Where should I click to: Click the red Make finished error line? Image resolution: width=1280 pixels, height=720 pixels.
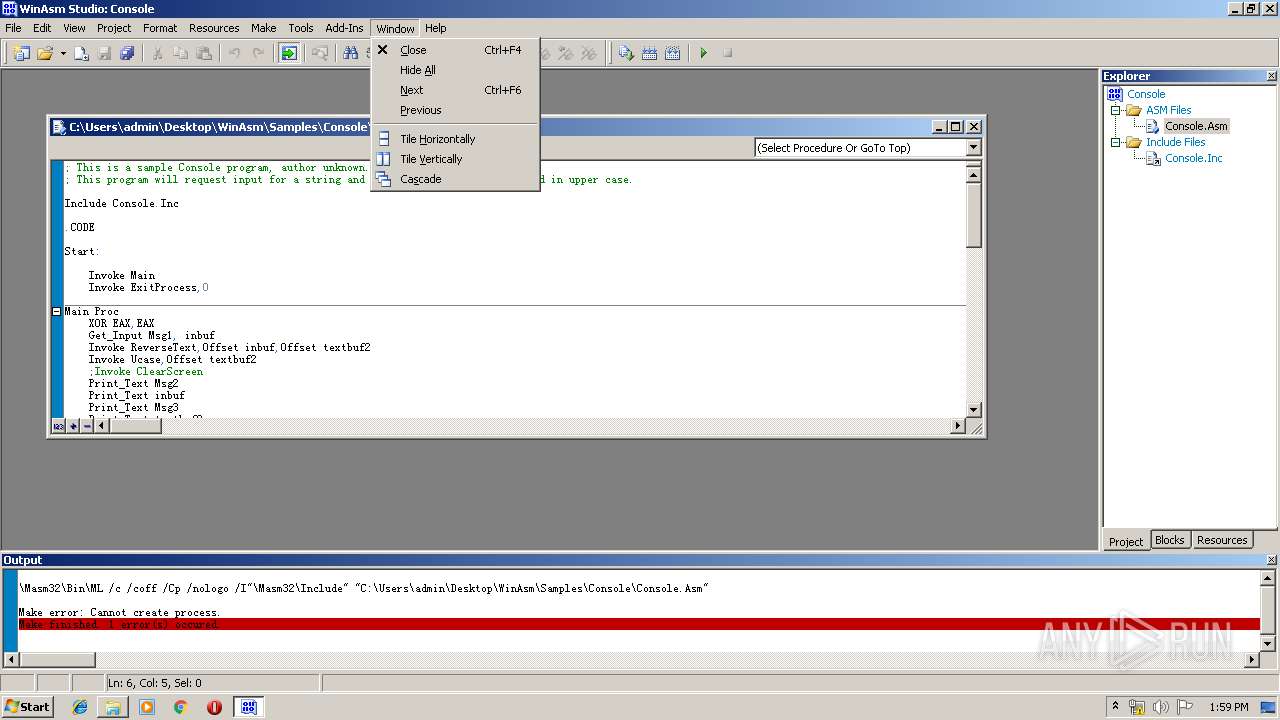point(639,624)
